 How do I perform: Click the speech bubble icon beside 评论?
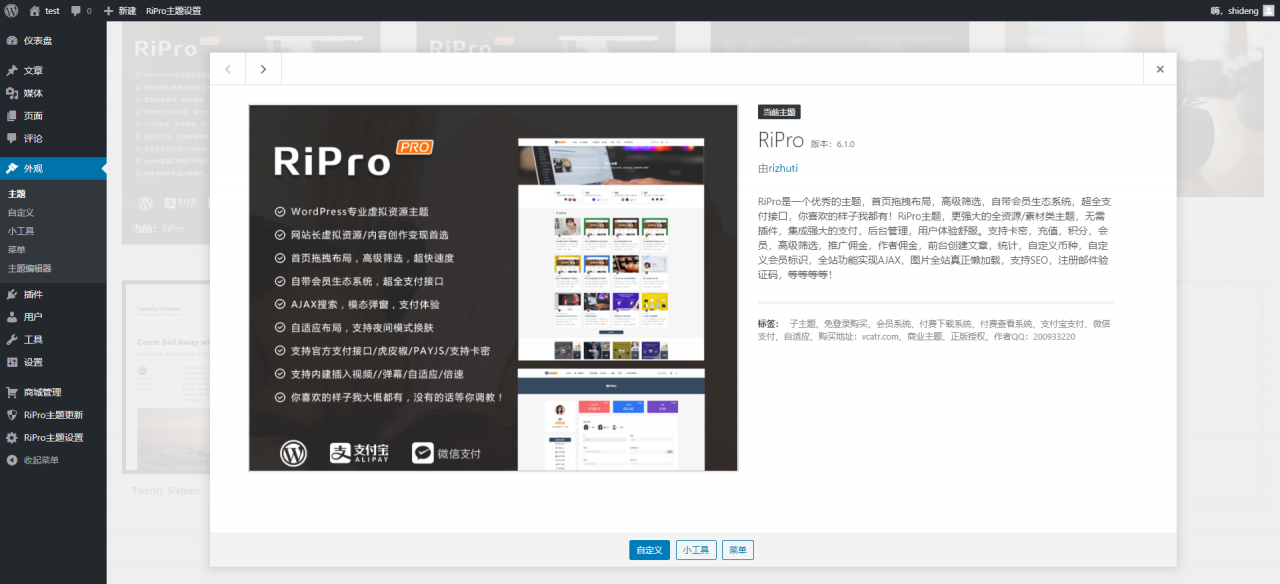(12, 138)
